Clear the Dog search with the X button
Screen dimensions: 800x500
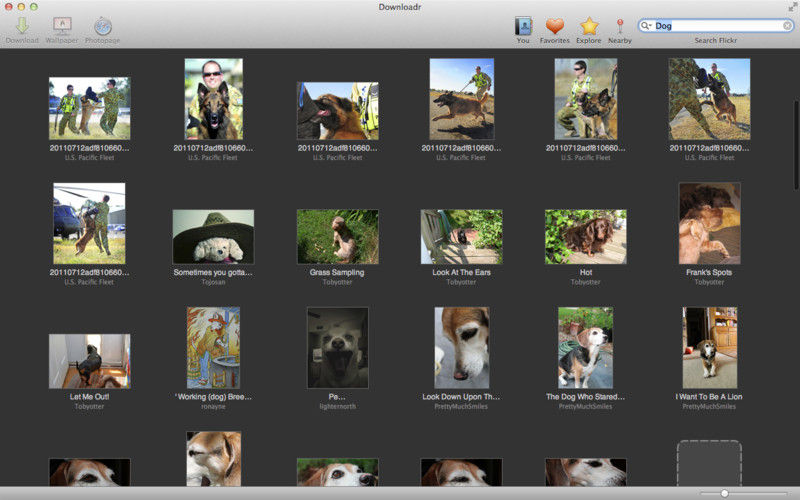(787, 26)
